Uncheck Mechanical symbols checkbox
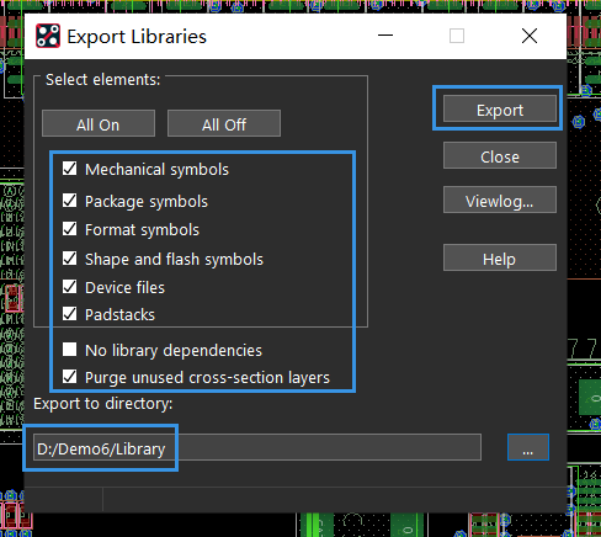602x538 pixels. pos(70,169)
